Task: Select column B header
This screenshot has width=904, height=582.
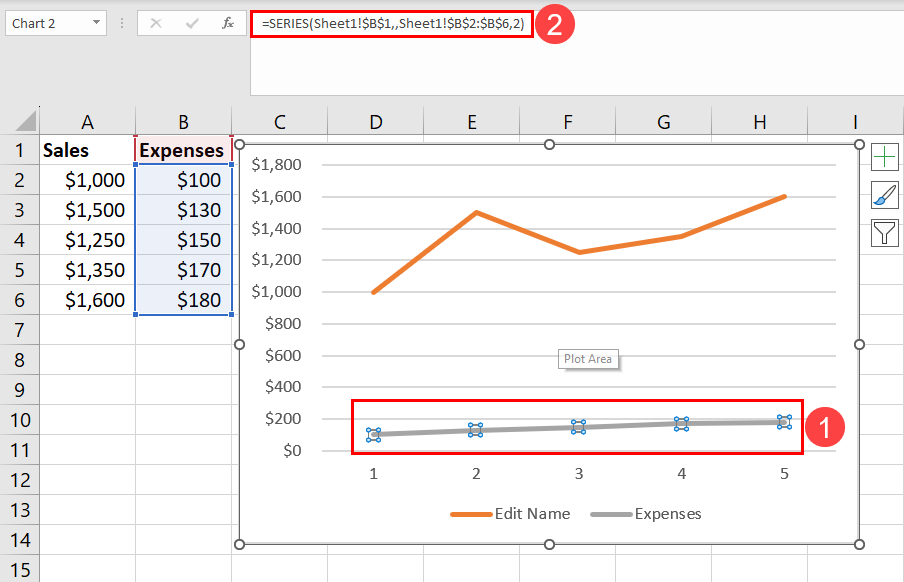Action: pyautogui.click(x=183, y=122)
